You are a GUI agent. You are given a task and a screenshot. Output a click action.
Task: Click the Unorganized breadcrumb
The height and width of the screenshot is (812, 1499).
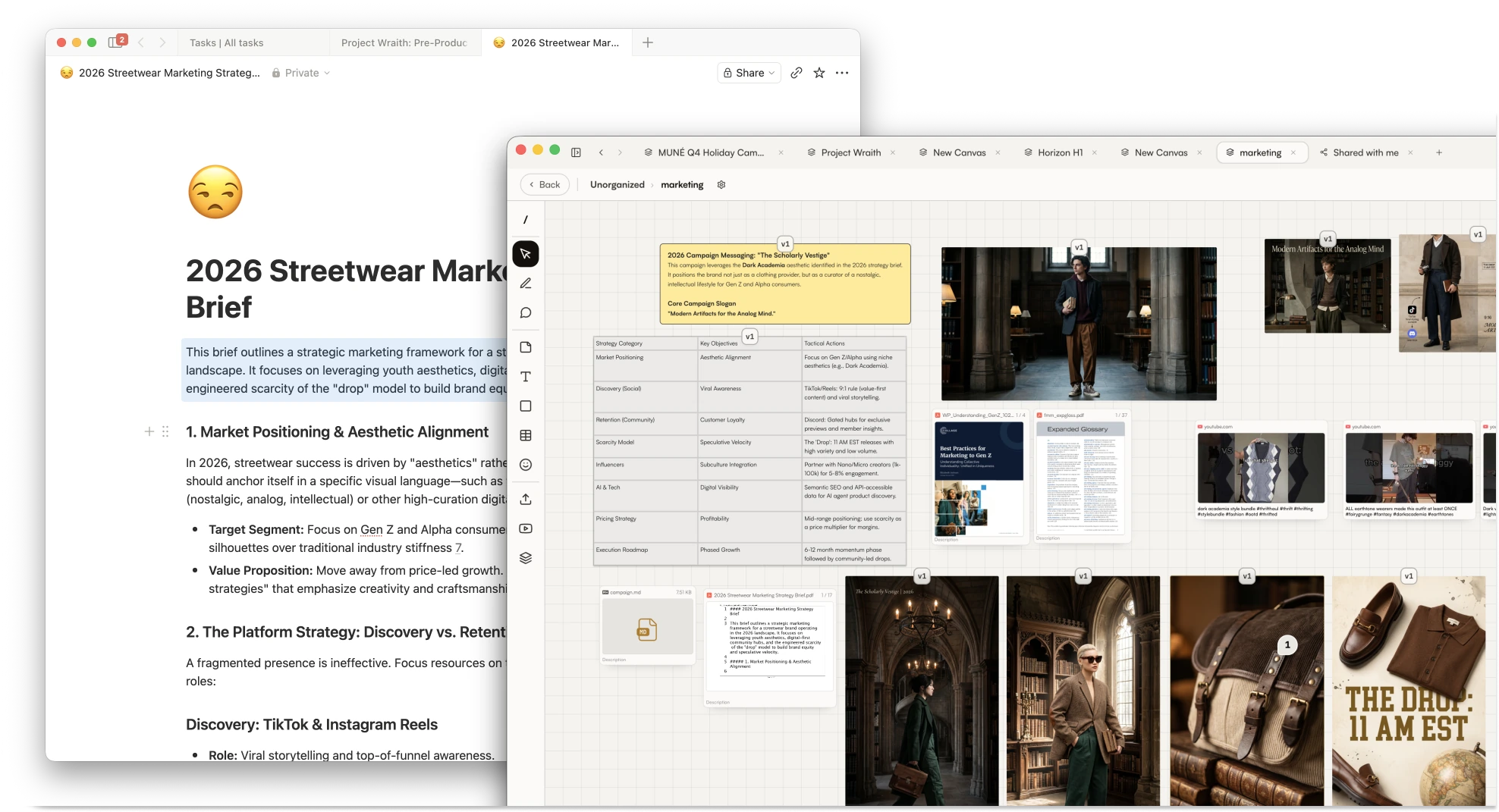click(618, 185)
